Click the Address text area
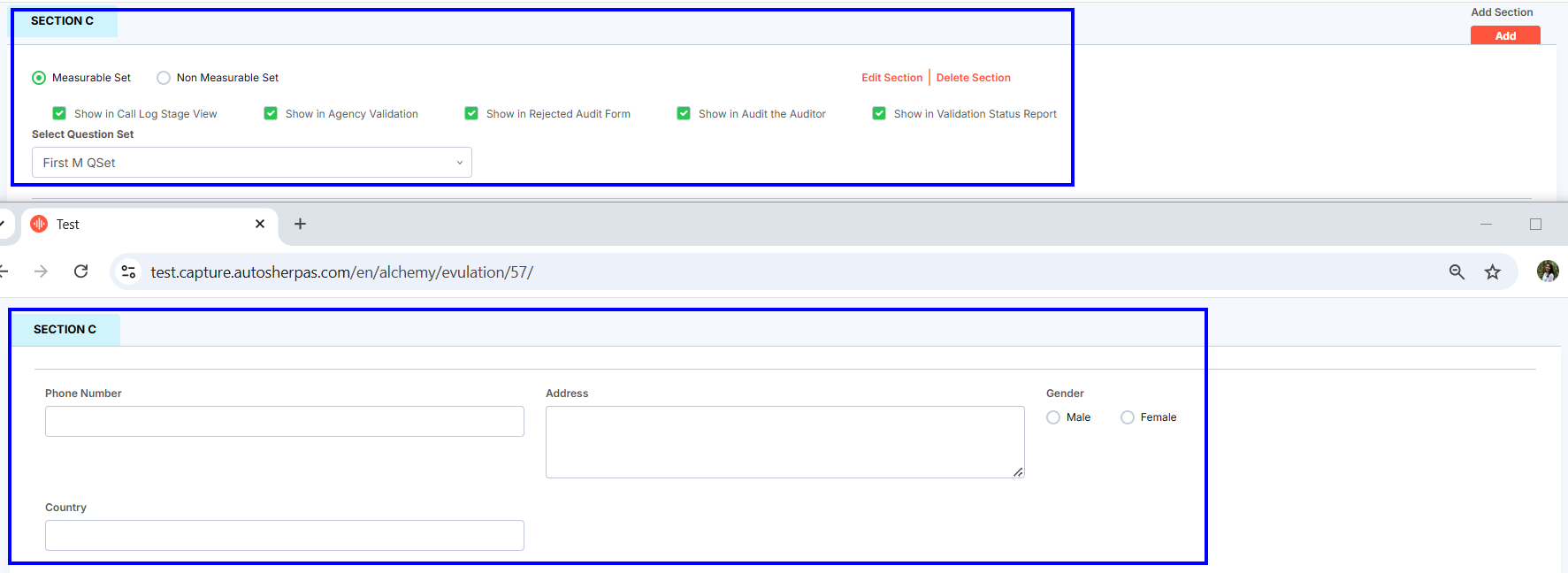 click(785, 442)
